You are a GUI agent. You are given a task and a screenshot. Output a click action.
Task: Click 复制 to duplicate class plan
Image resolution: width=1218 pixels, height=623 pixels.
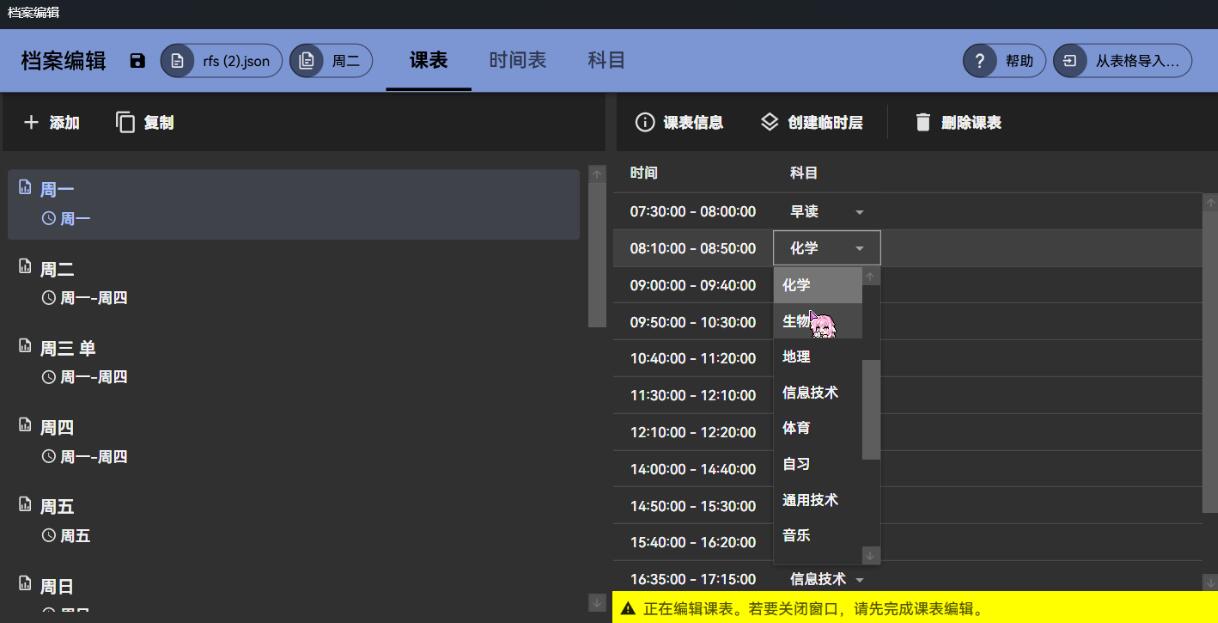[x=145, y=122]
